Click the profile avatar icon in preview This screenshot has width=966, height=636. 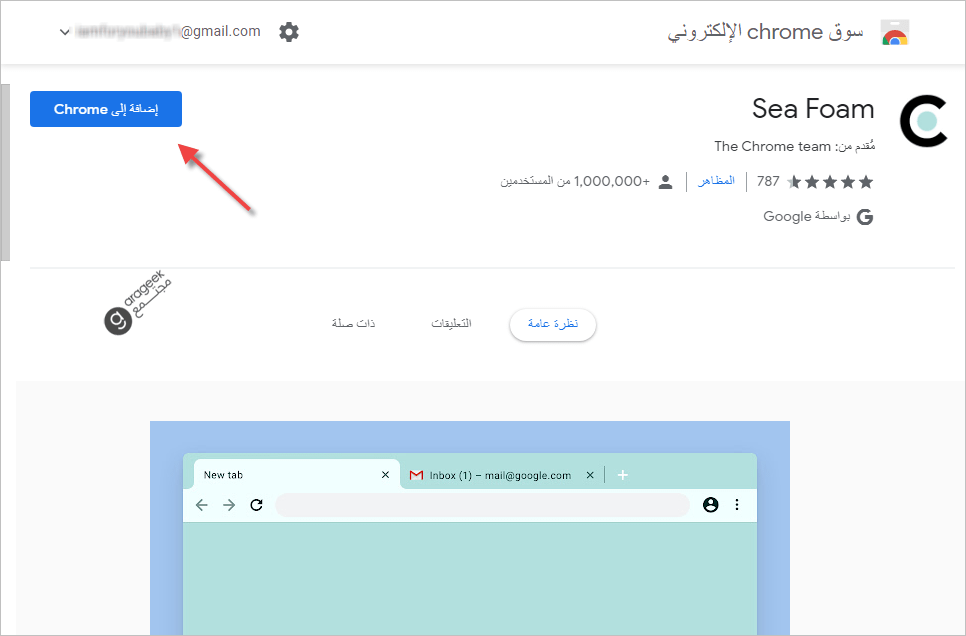point(710,505)
